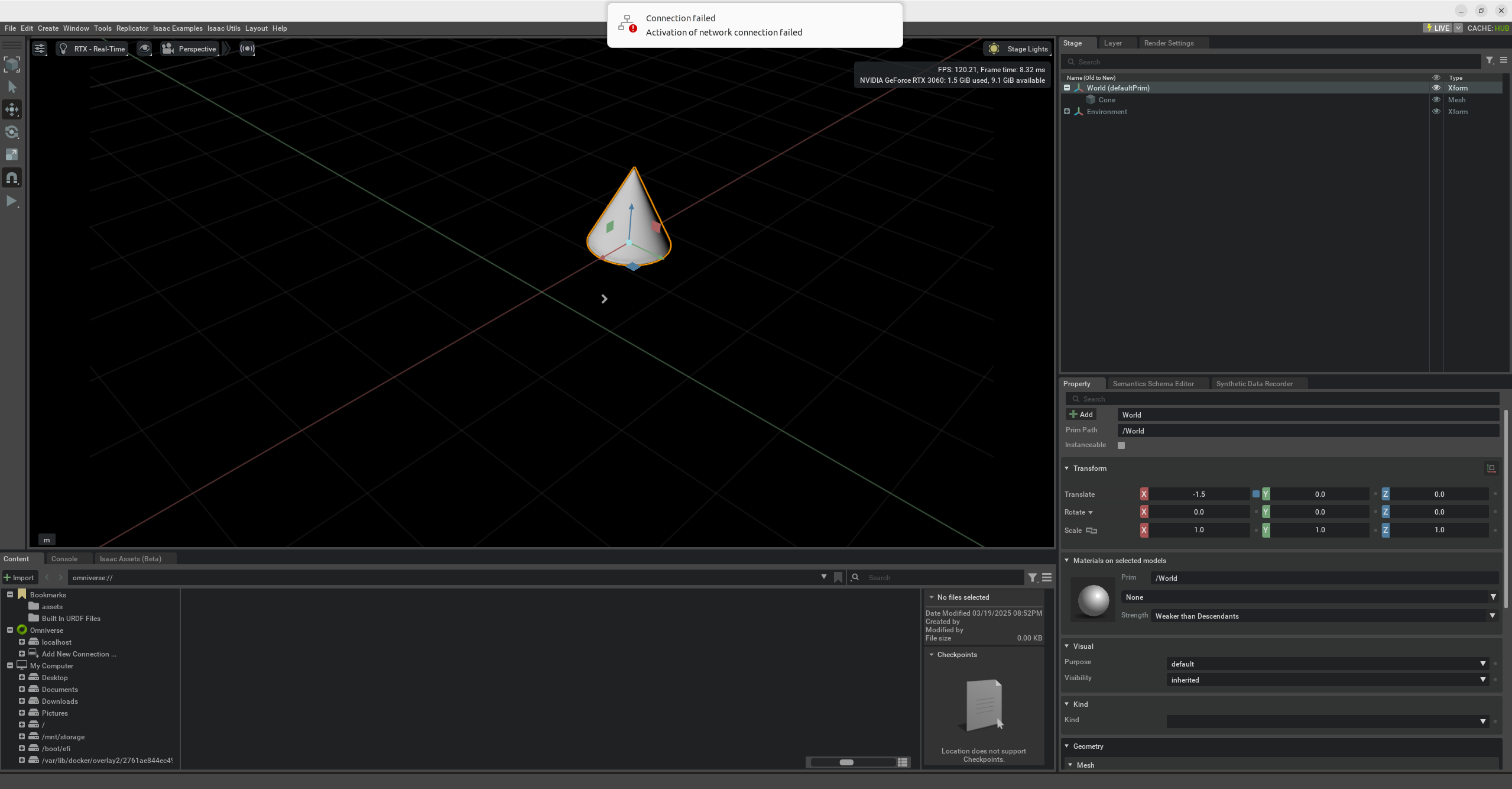This screenshot has width=1512, height=789.
Task: Open the Visibility inherited dropdown
Action: (1328, 680)
